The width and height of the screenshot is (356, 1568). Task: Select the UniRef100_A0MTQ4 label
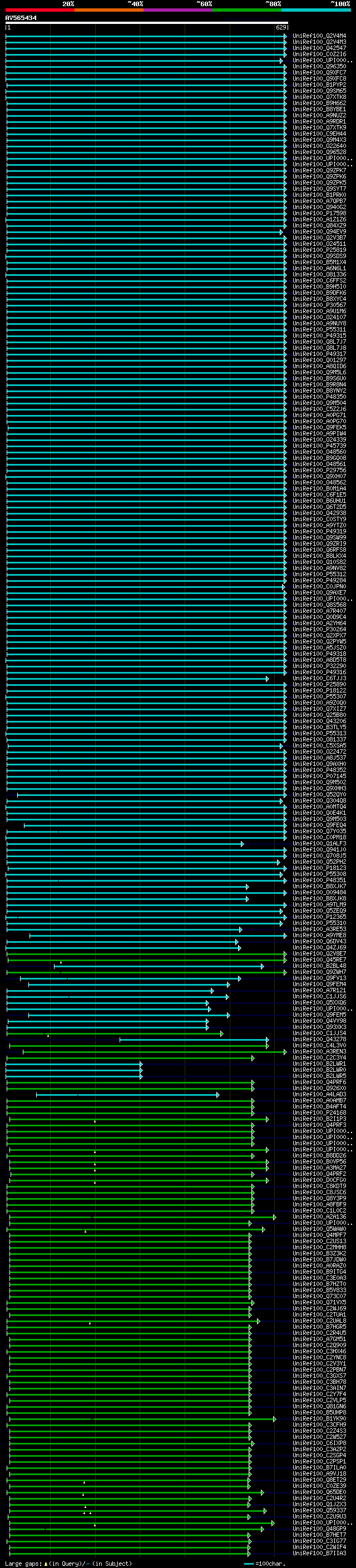coord(319,807)
